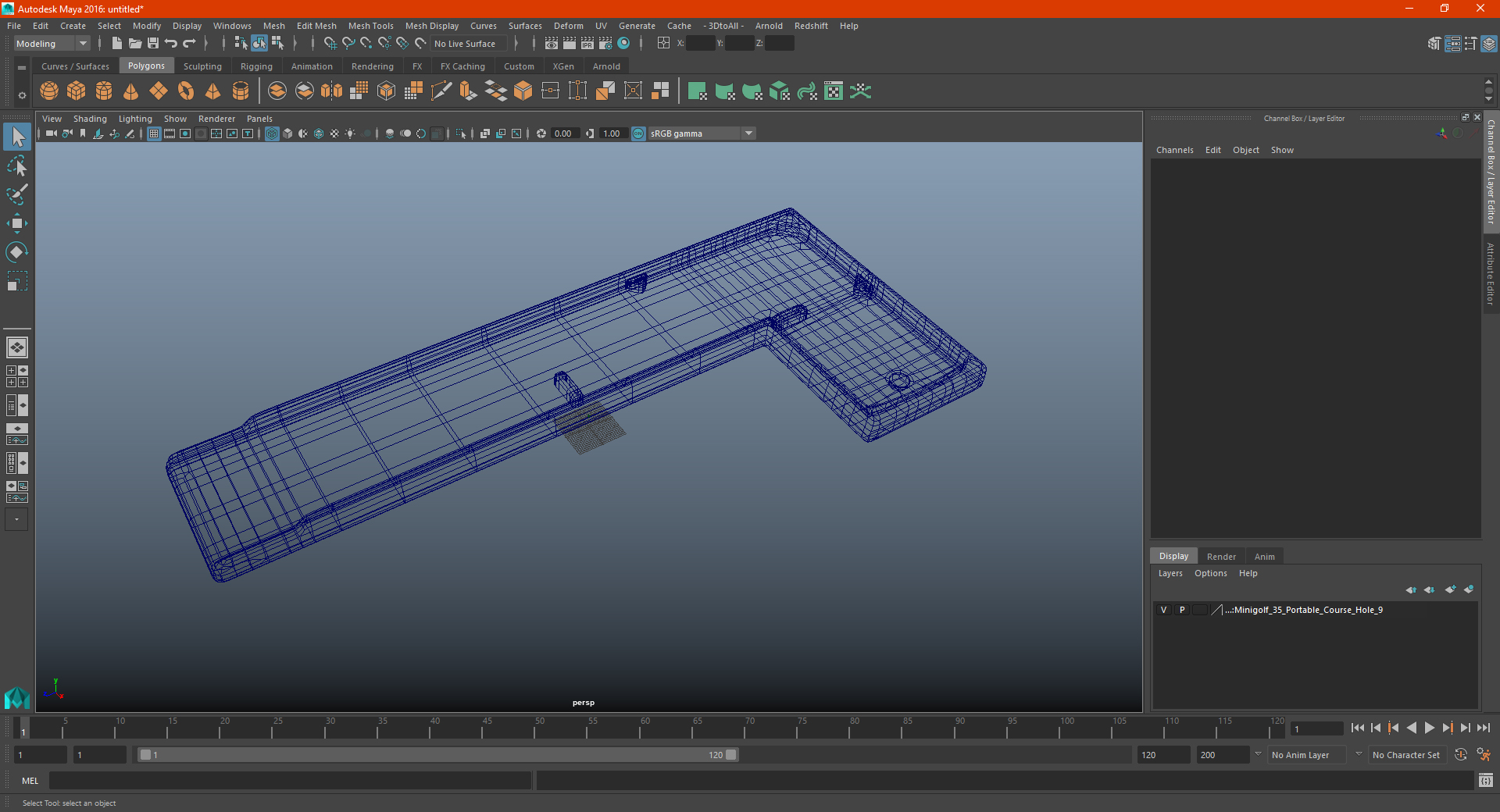
Task: Open the viewport Shading menu
Action: coord(90,119)
